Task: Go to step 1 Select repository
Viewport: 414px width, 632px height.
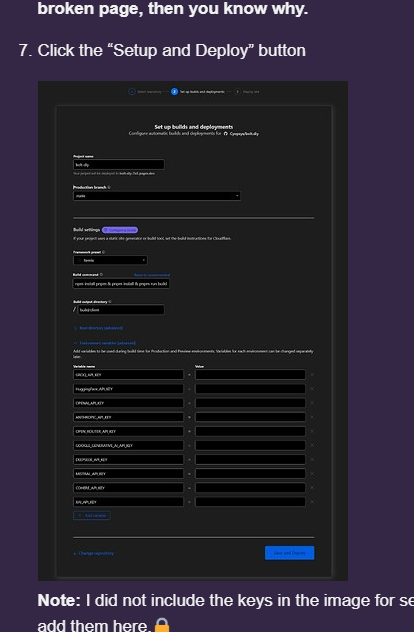Action: click(x=145, y=92)
